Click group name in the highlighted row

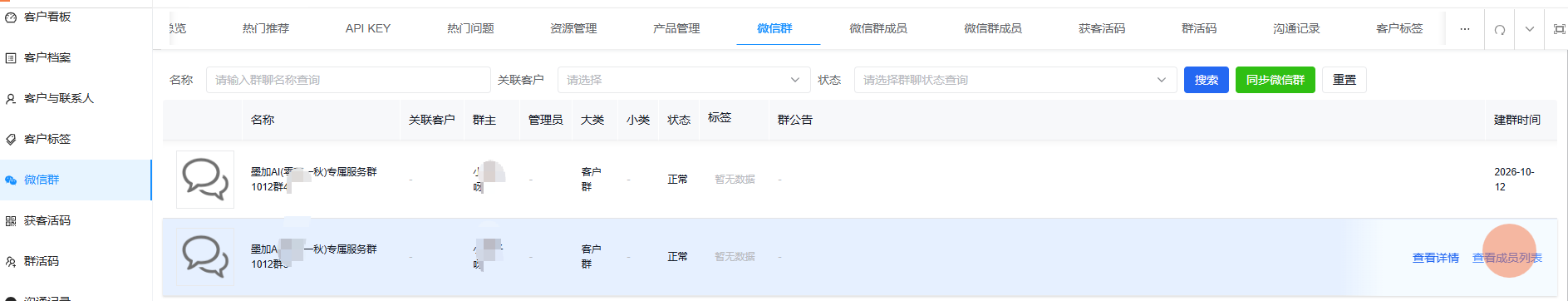[x=313, y=256]
